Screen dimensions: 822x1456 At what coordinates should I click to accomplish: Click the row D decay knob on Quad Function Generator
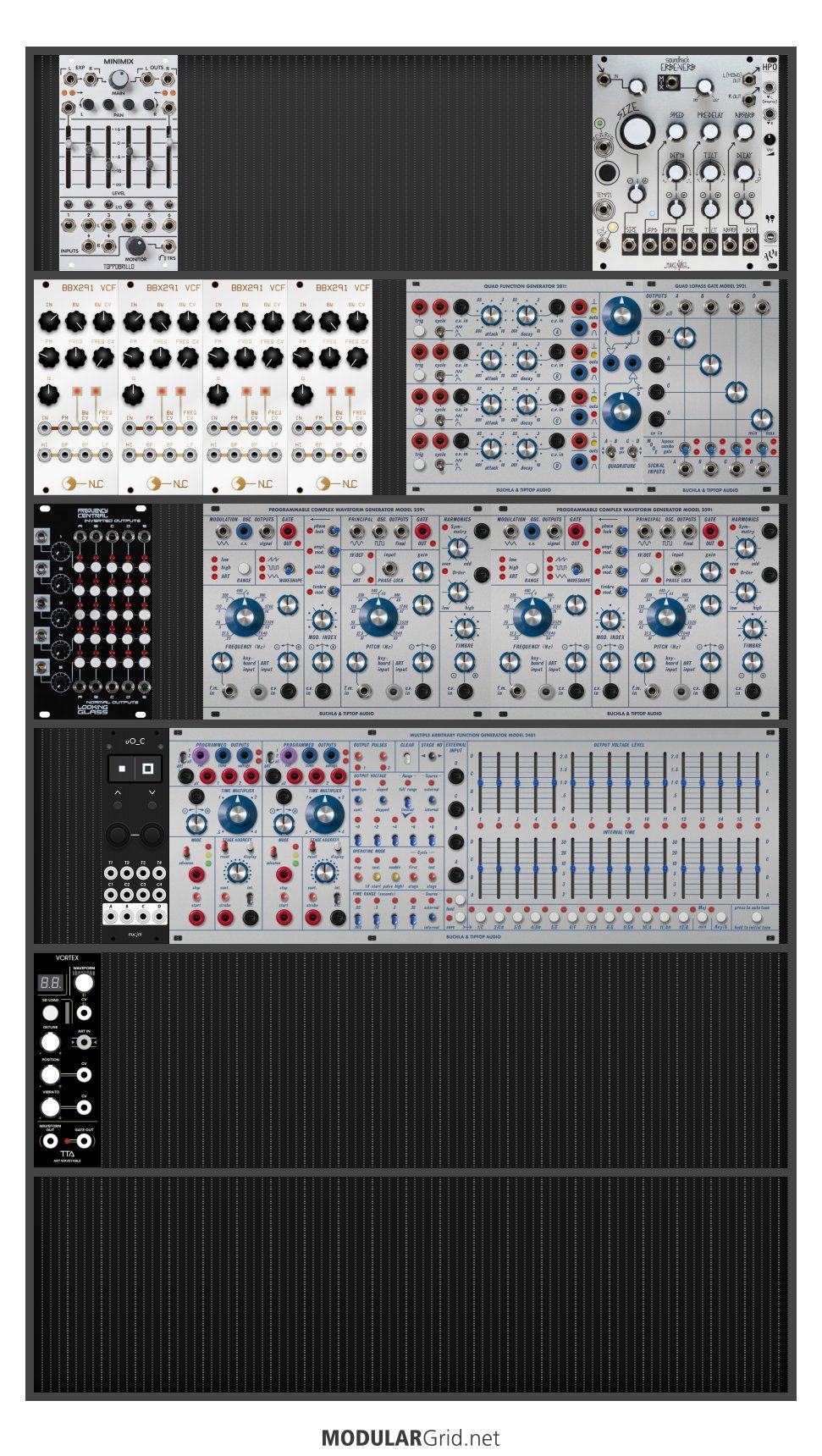point(527,448)
